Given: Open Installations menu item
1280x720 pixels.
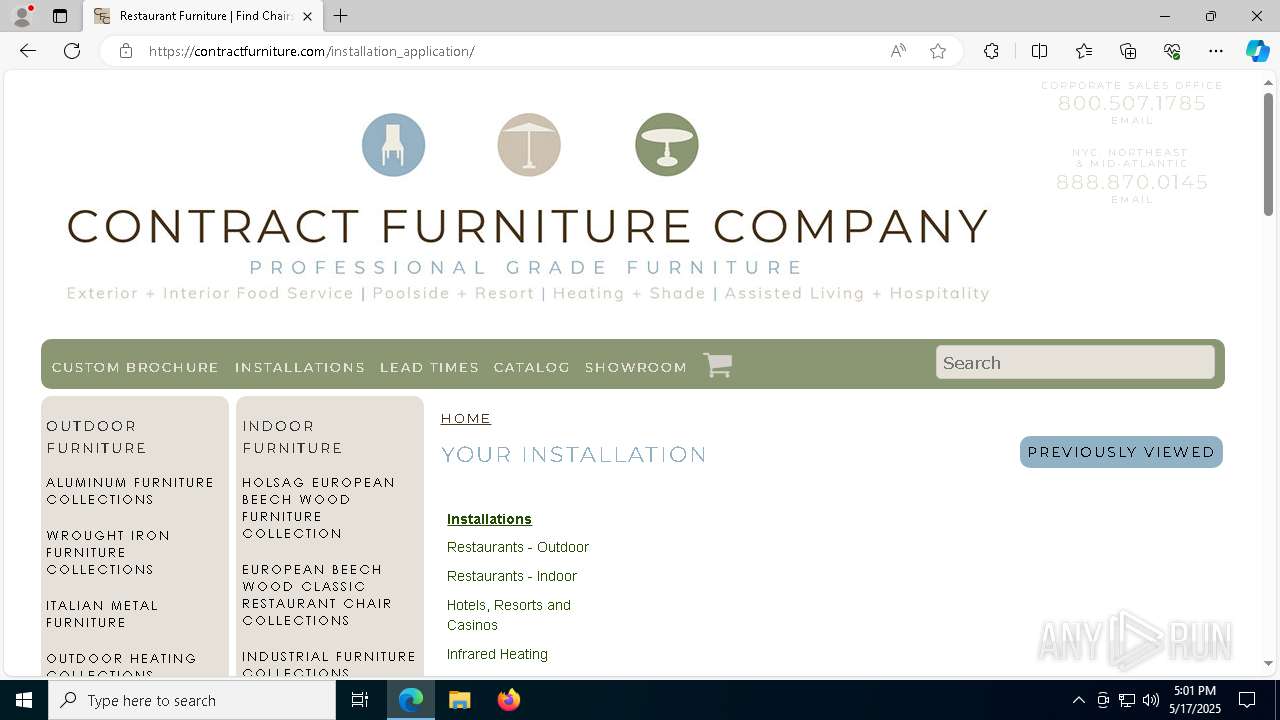Looking at the screenshot, I should click(x=300, y=367).
